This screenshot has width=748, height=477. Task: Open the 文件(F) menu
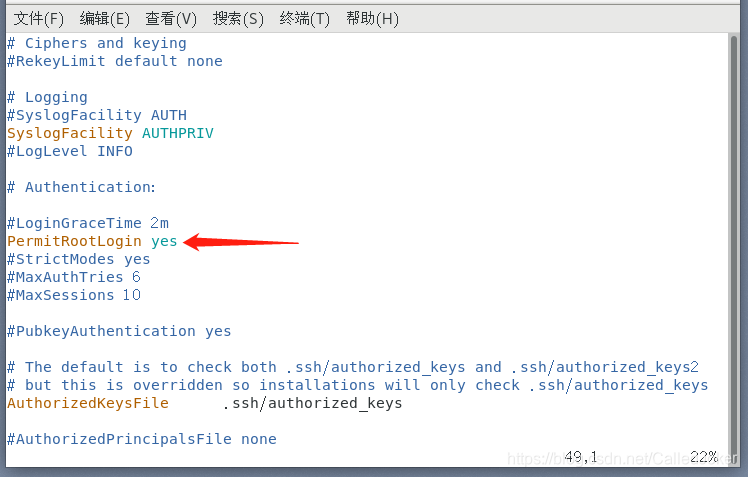tap(38, 18)
